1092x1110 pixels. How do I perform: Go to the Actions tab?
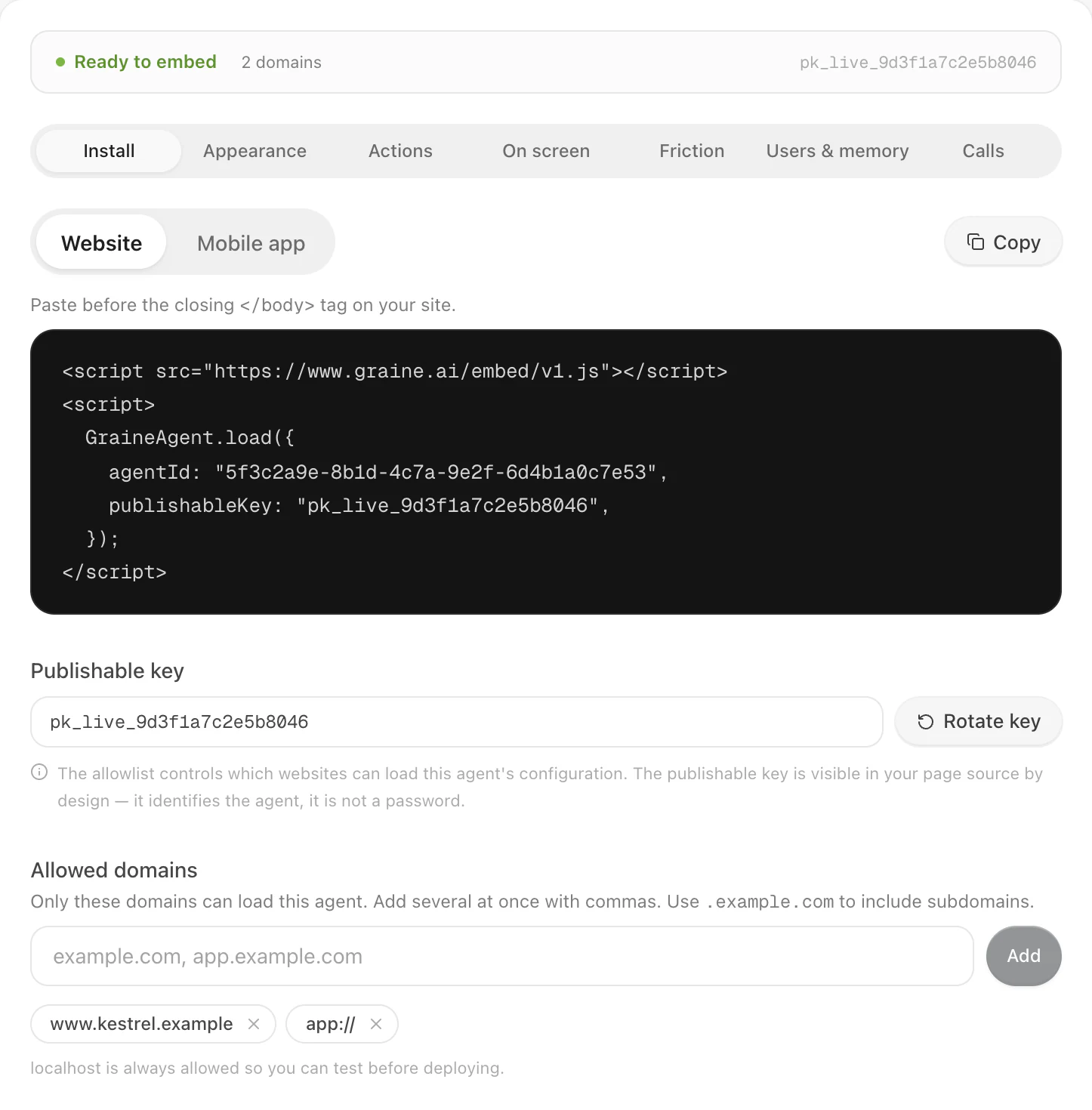tap(400, 151)
